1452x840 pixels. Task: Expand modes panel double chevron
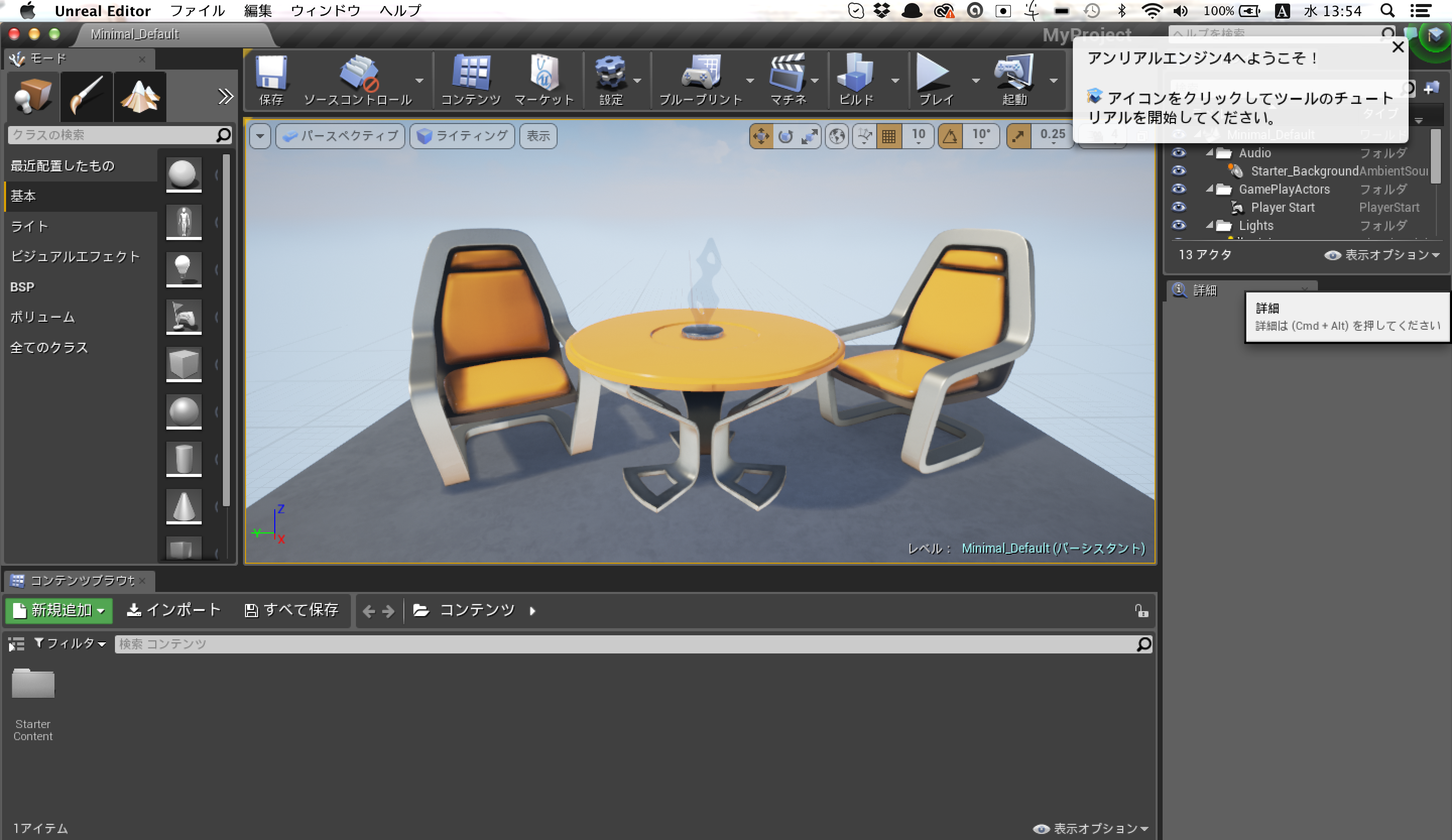pos(225,96)
